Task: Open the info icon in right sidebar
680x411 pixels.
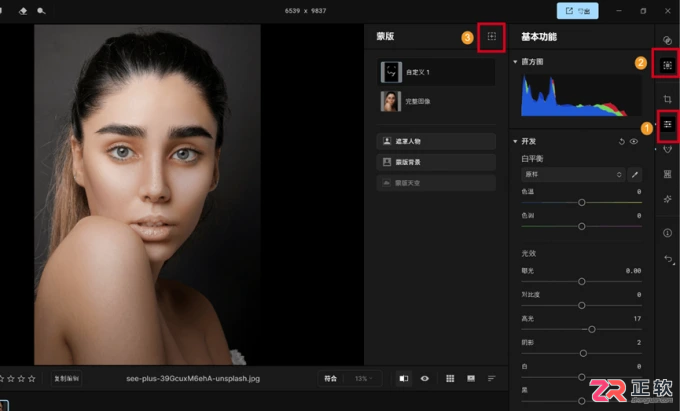Action: (667, 233)
